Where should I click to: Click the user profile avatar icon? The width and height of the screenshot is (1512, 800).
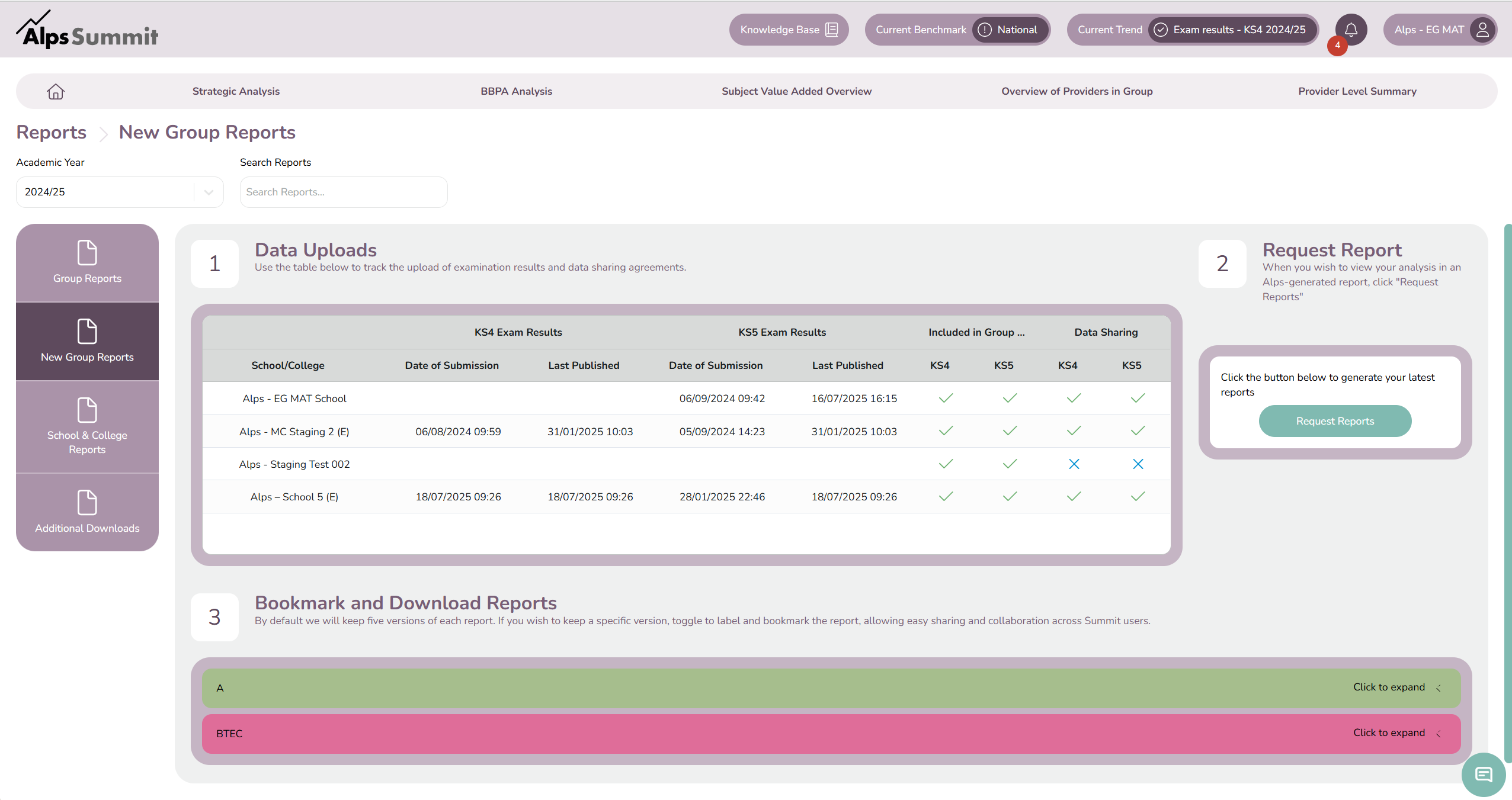pyautogui.click(x=1482, y=30)
